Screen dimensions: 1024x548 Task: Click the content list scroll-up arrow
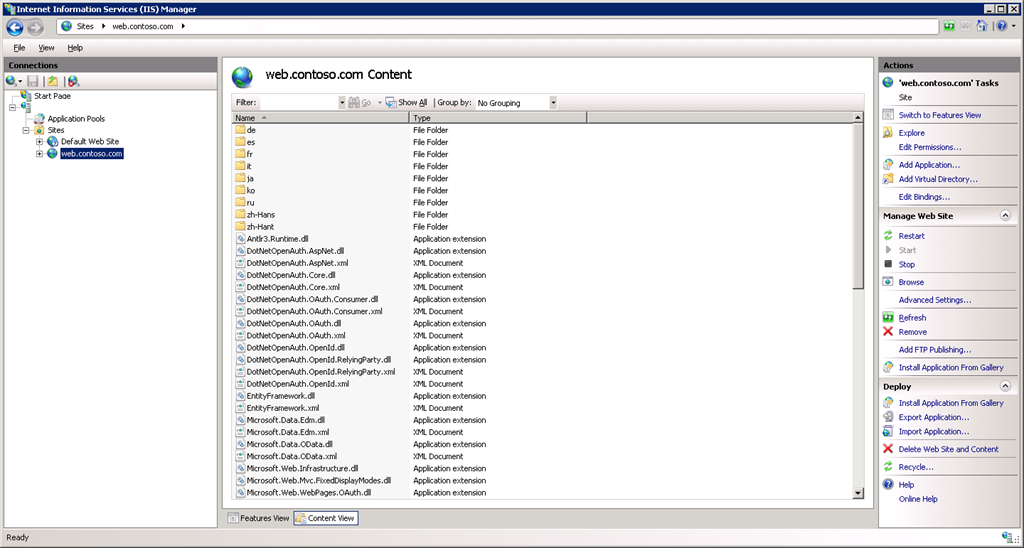(858, 118)
